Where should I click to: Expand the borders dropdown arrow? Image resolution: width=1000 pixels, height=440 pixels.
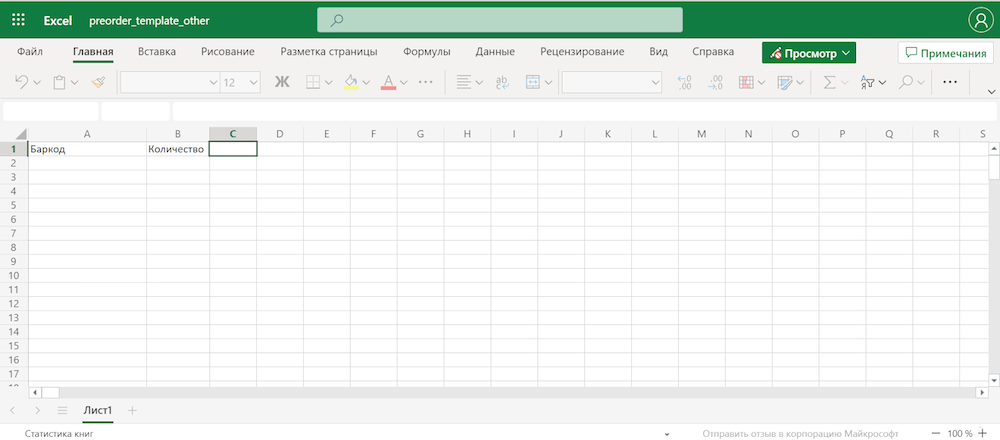[x=329, y=82]
